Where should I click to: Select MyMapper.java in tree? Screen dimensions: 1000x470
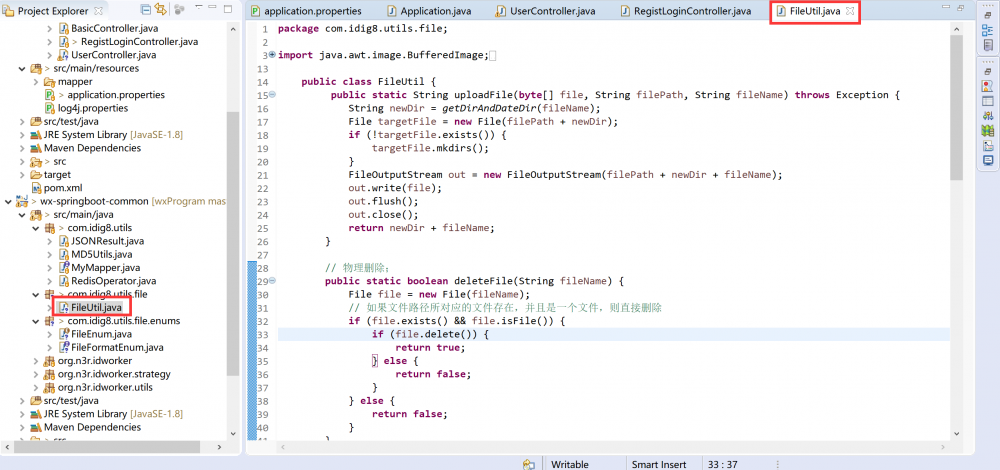(105, 267)
